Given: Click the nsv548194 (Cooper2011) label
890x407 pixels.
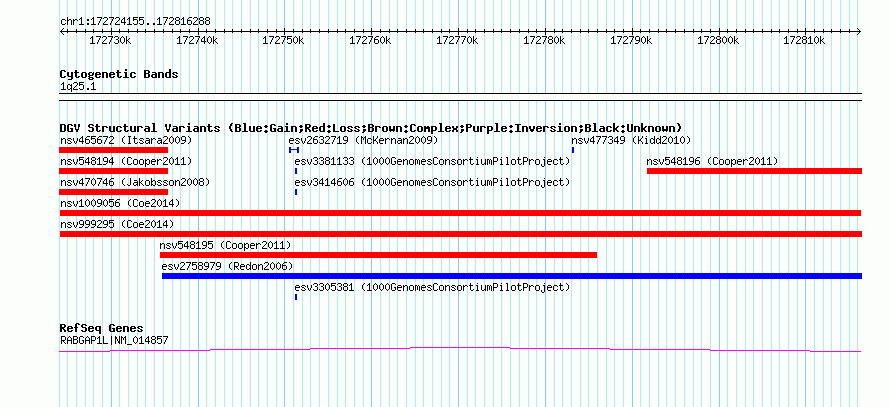Looking at the screenshot, I should coord(126,161).
